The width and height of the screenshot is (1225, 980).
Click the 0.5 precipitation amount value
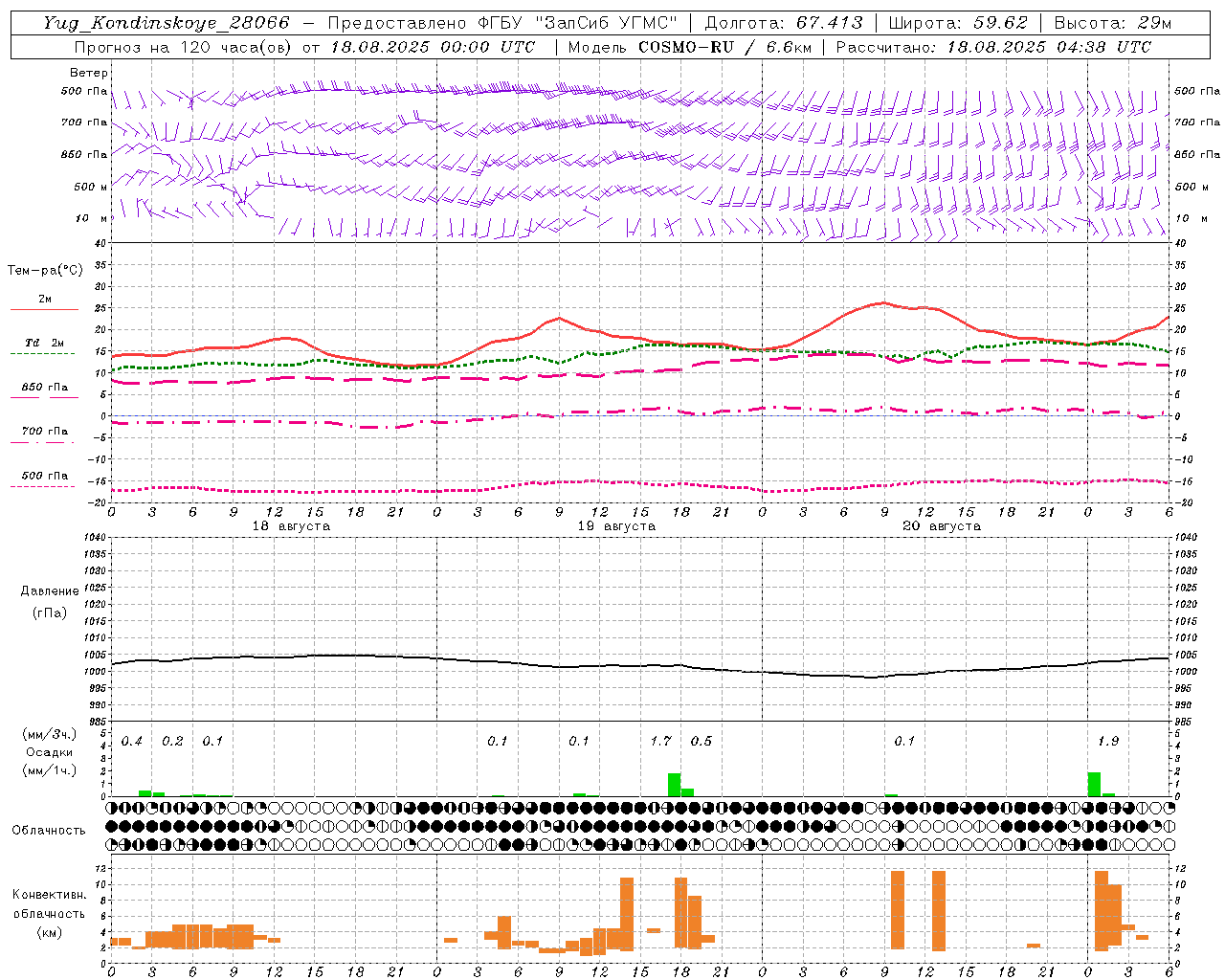coord(702,741)
